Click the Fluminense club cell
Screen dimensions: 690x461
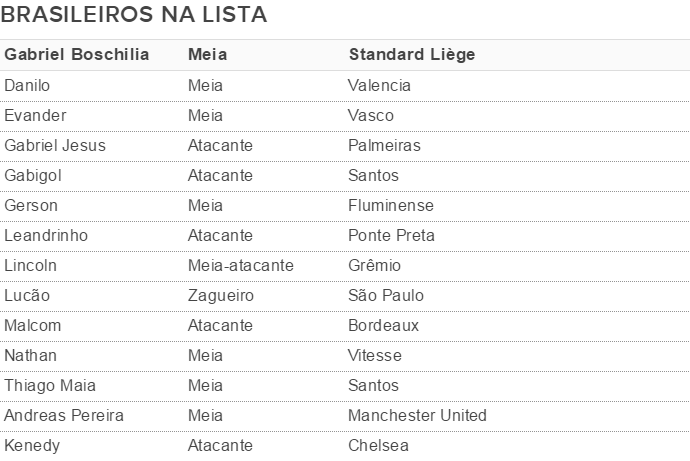tap(391, 205)
